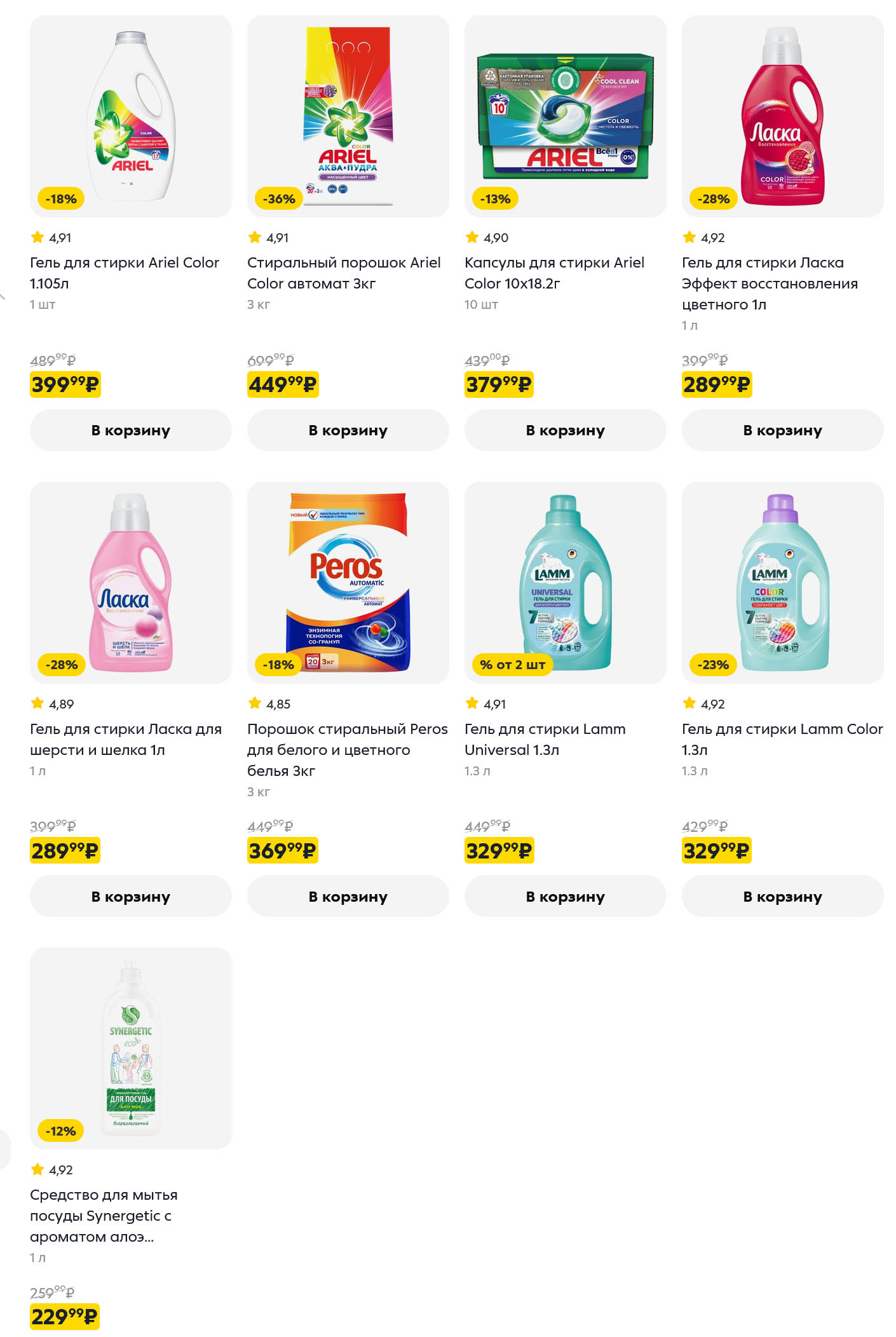Screen dimensions: 896x1337
Task: Click the '% от 2 шт' promo badge
Action: (x=512, y=665)
